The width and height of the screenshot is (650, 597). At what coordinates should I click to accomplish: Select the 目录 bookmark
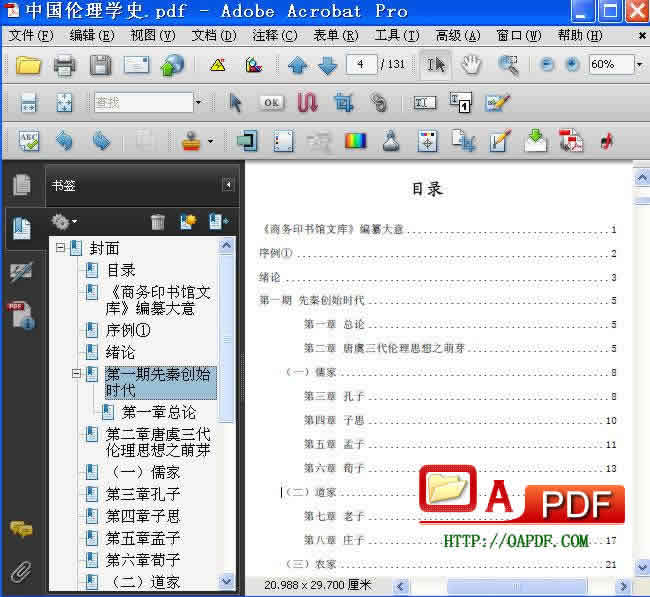coord(121,271)
